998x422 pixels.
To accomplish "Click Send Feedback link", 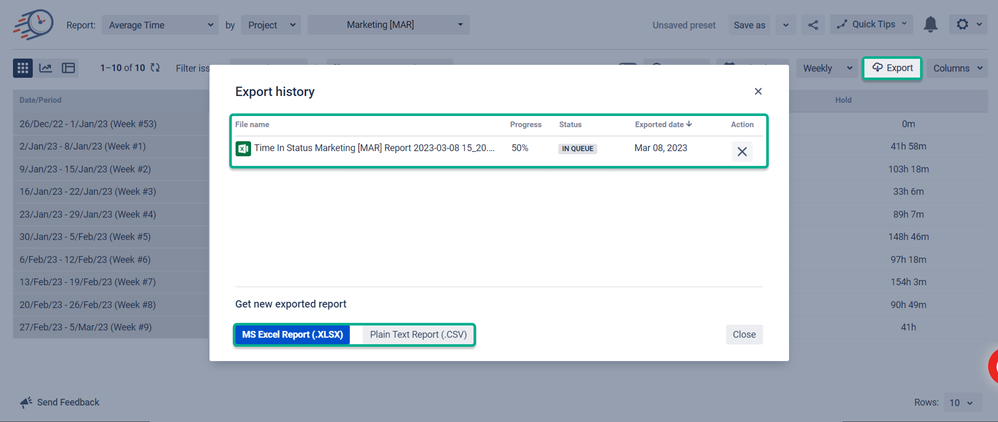I will click(x=68, y=402).
